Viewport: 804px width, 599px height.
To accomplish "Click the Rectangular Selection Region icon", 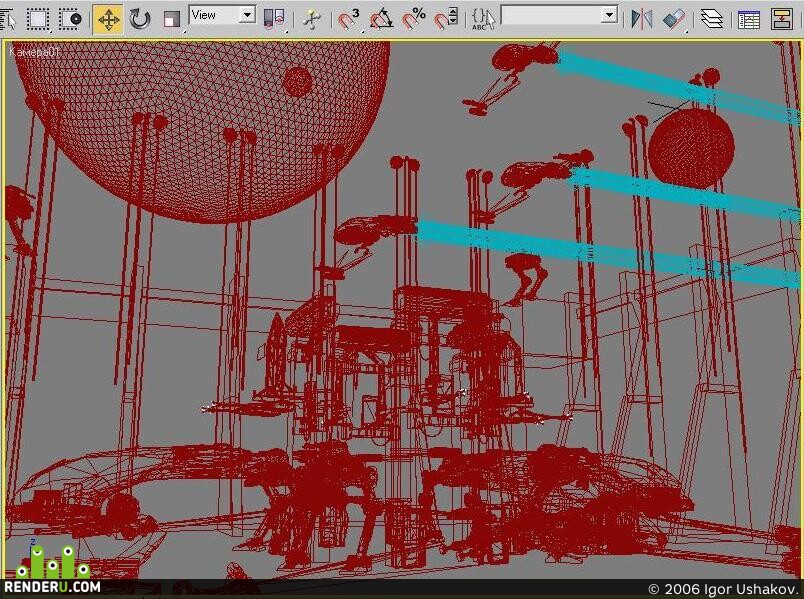I will [38, 19].
